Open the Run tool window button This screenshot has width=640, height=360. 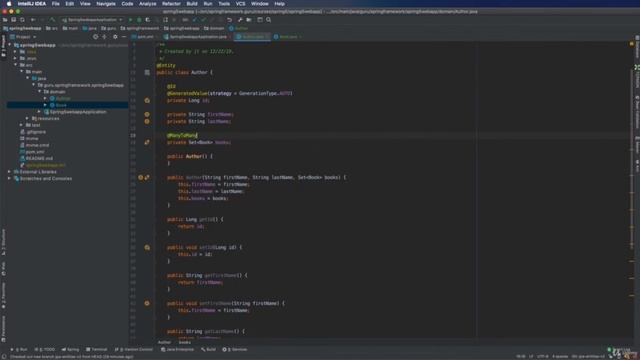pos(19,349)
